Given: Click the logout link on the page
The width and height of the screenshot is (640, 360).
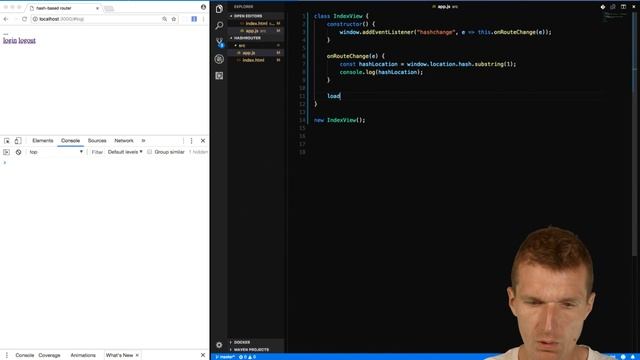Looking at the screenshot, I should (x=27, y=40).
